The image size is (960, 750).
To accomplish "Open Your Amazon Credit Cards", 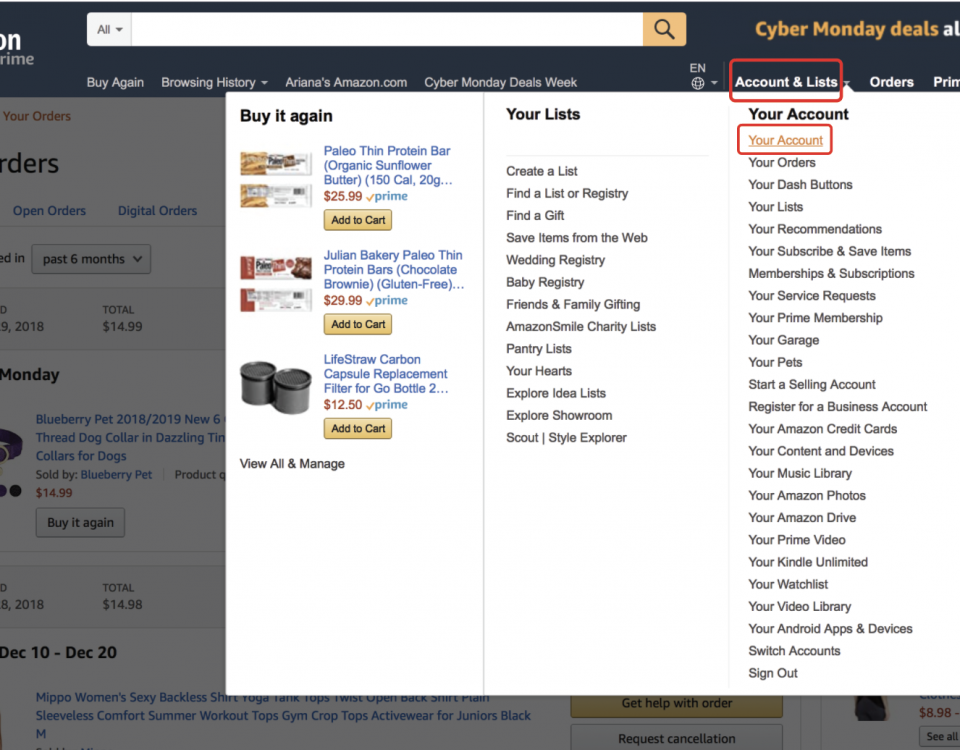I will pos(823,429).
